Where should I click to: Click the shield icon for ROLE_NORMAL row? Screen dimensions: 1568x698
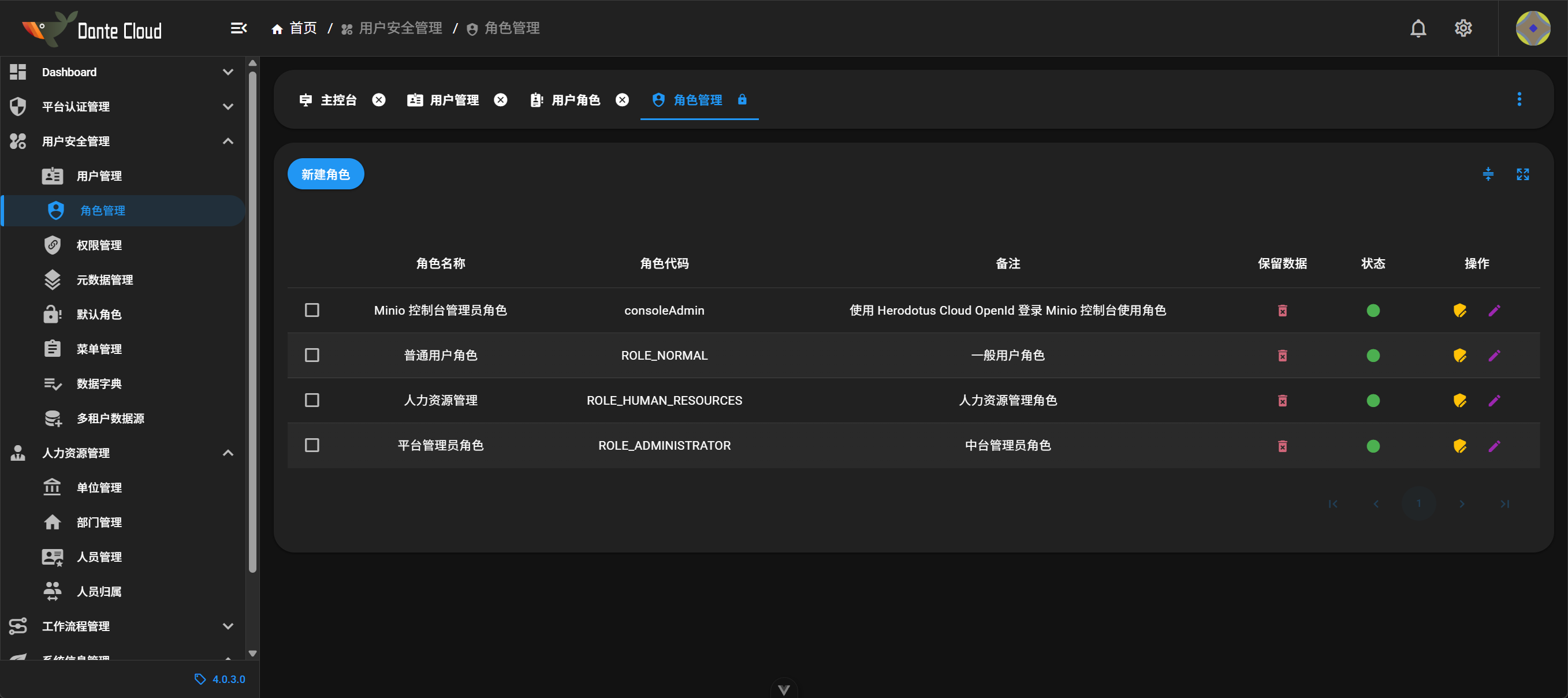pyautogui.click(x=1459, y=356)
